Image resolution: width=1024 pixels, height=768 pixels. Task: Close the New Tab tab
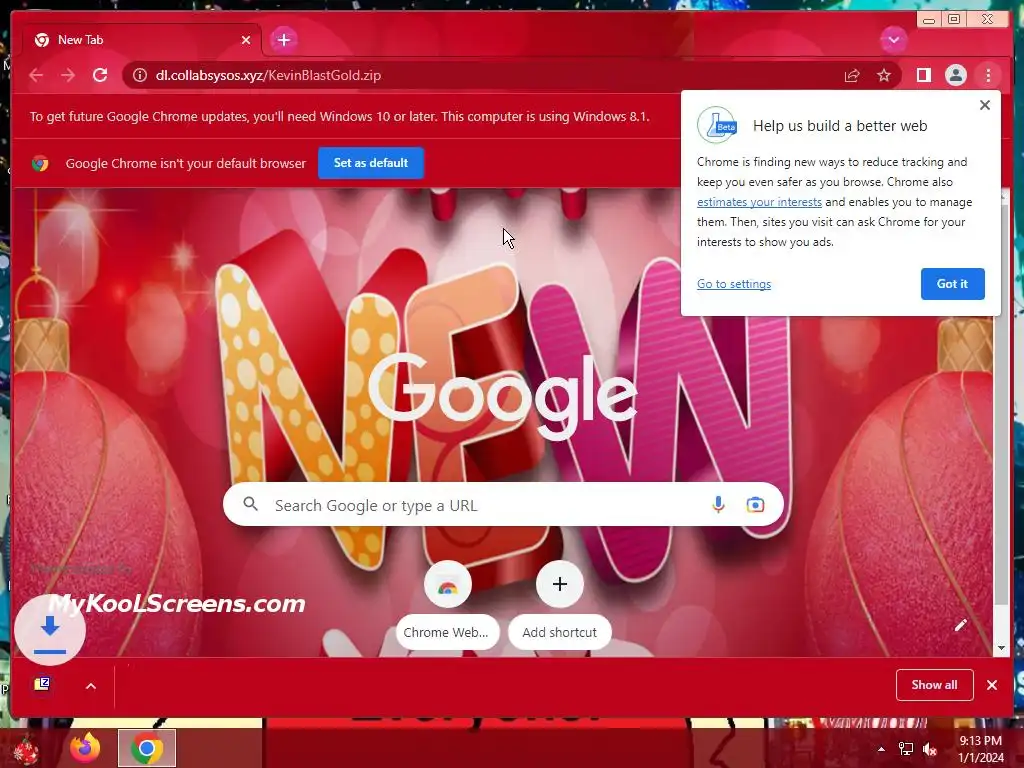[x=246, y=40]
